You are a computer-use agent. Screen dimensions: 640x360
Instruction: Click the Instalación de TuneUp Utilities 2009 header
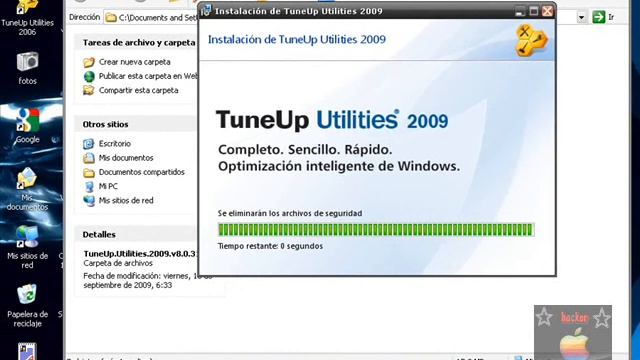coord(297,40)
